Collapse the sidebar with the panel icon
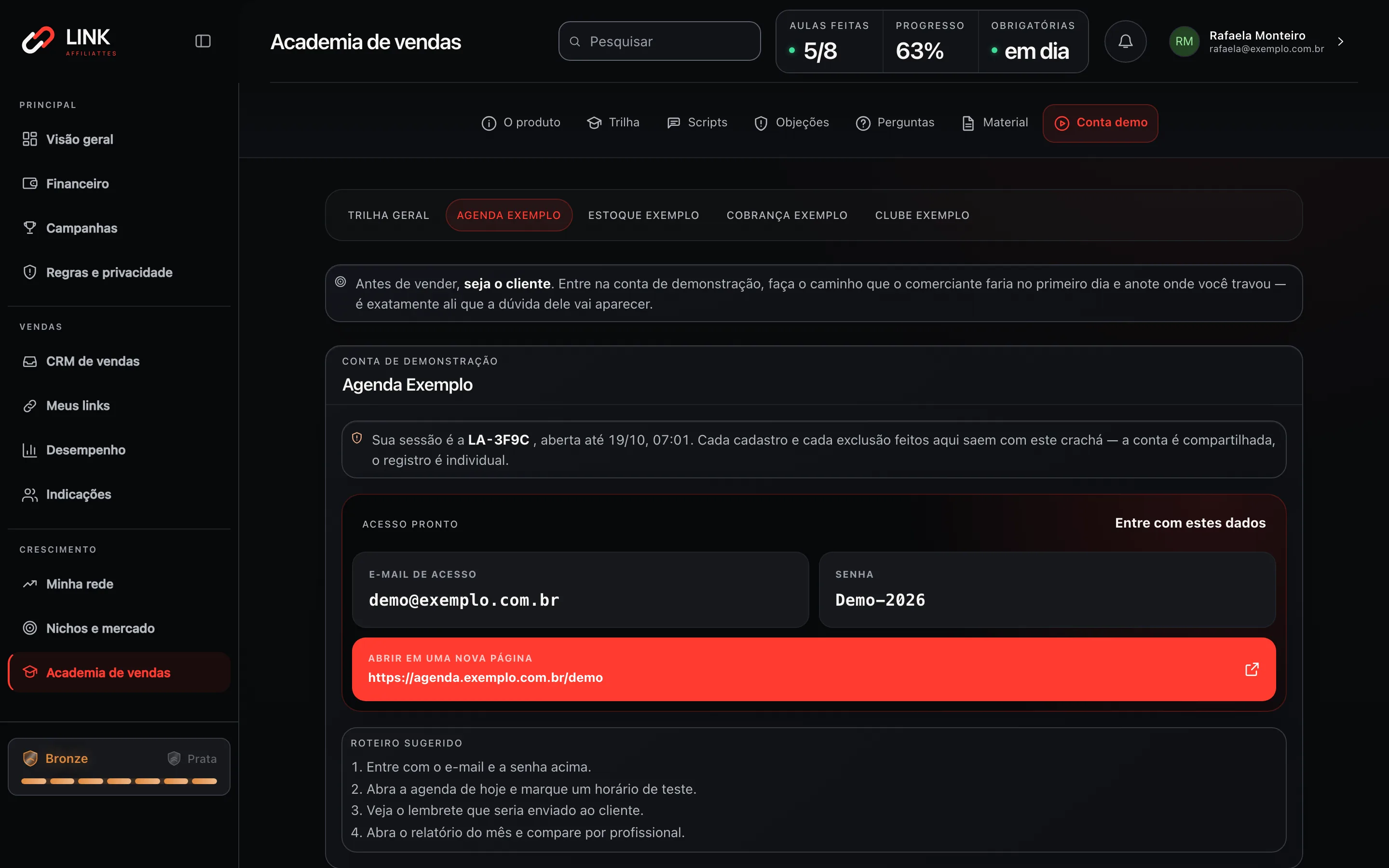Screen dimensions: 1389x868 tap(203, 41)
